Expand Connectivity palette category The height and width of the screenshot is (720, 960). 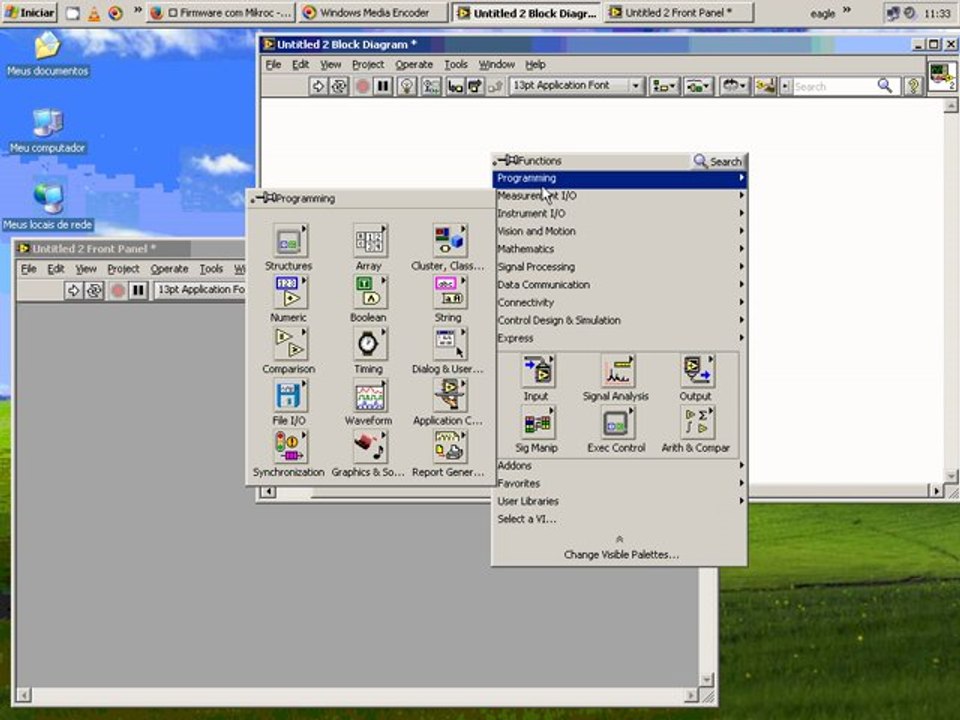point(620,302)
